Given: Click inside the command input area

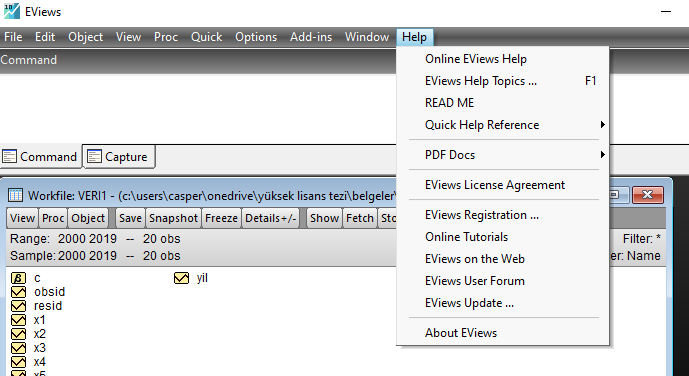Looking at the screenshot, I should tap(198, 108).
